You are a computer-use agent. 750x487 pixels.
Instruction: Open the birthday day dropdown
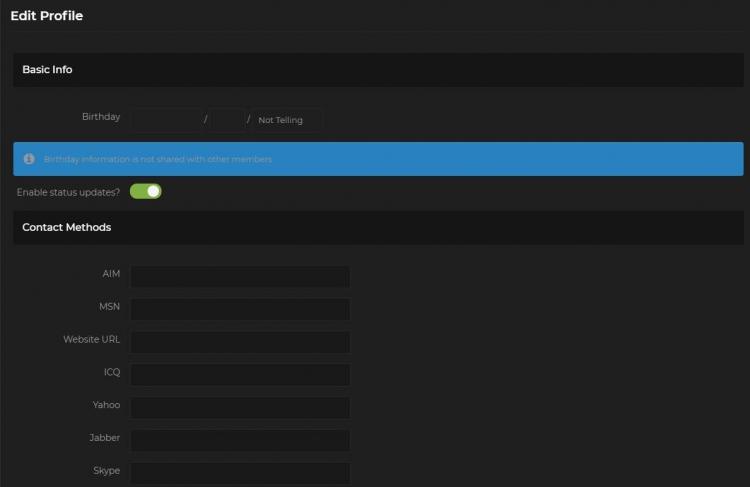(x=227, y=120)
